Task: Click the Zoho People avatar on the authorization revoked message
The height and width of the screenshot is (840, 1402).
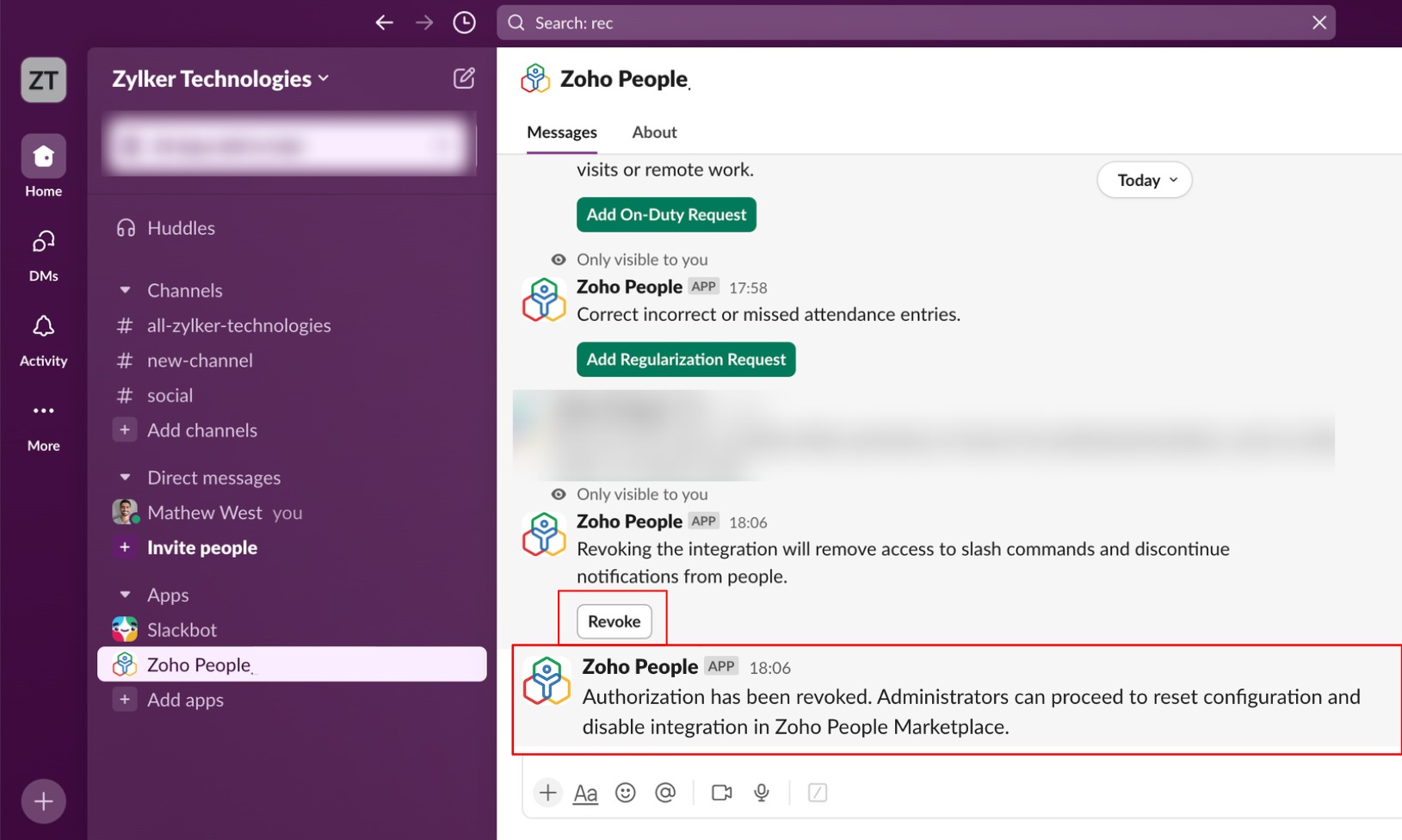Action: (x=547, y=681)
